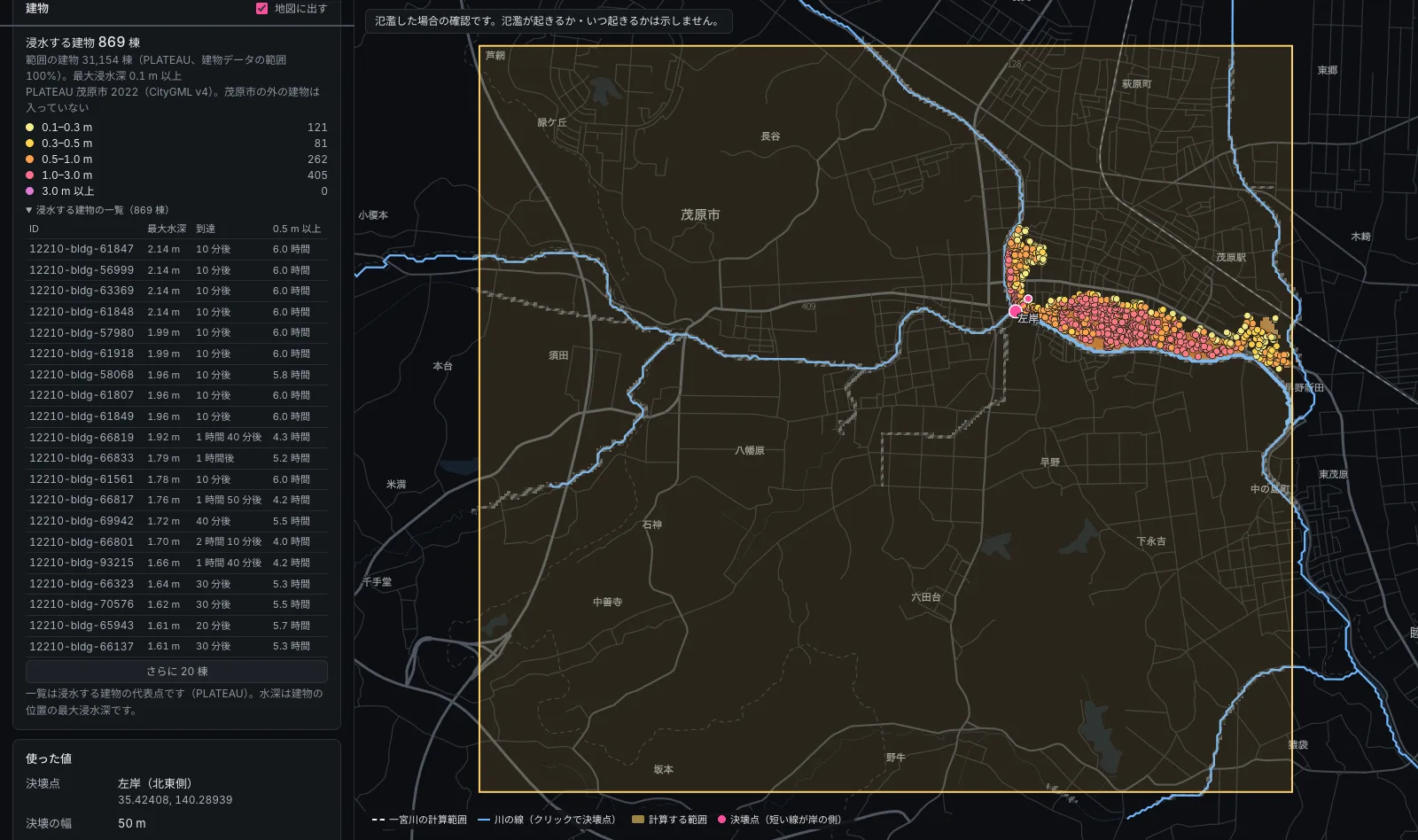Click the 到達 column header
This screenshot has height=840, width=1418.
coord(206,229)
